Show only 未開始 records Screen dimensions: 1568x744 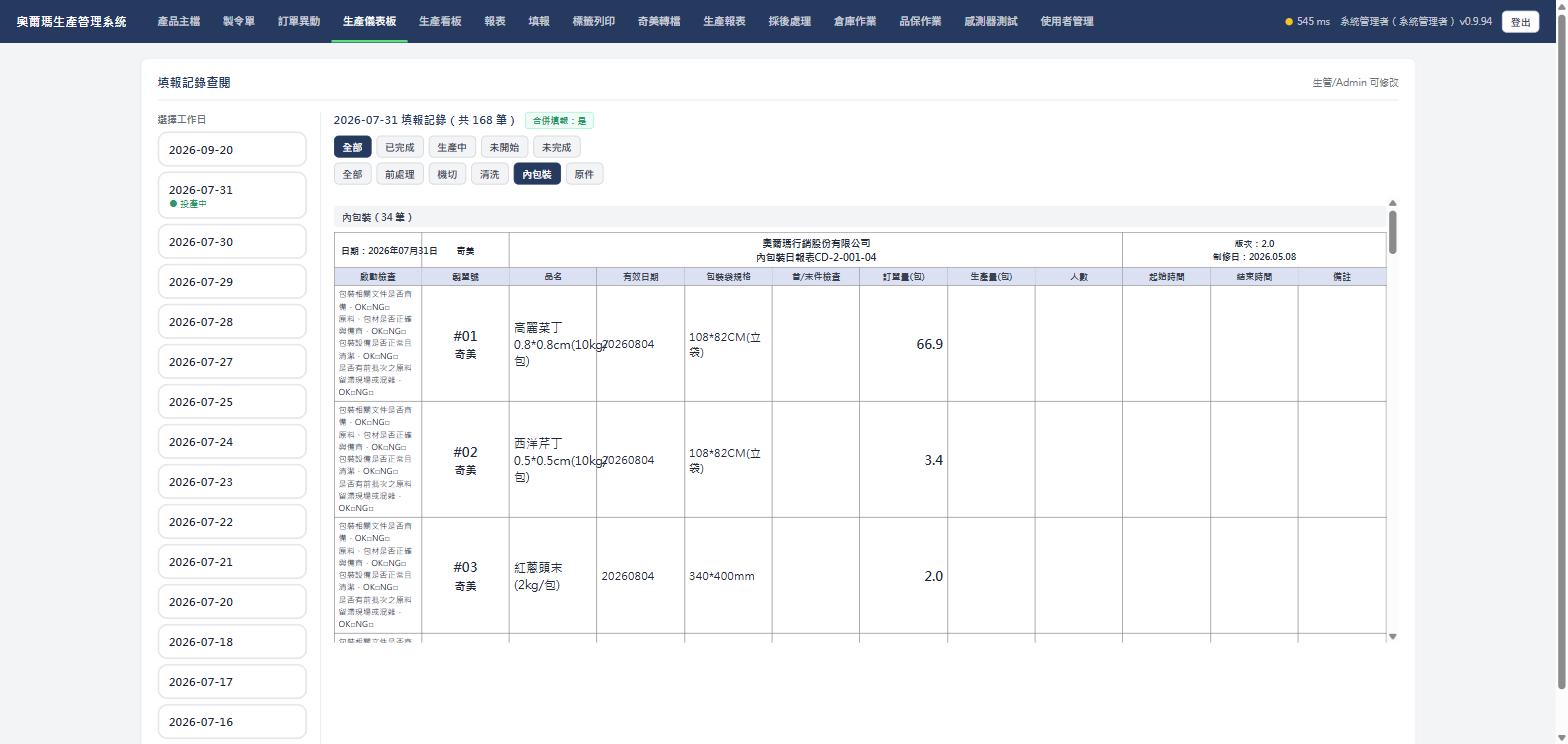click(x=504, y=147)
